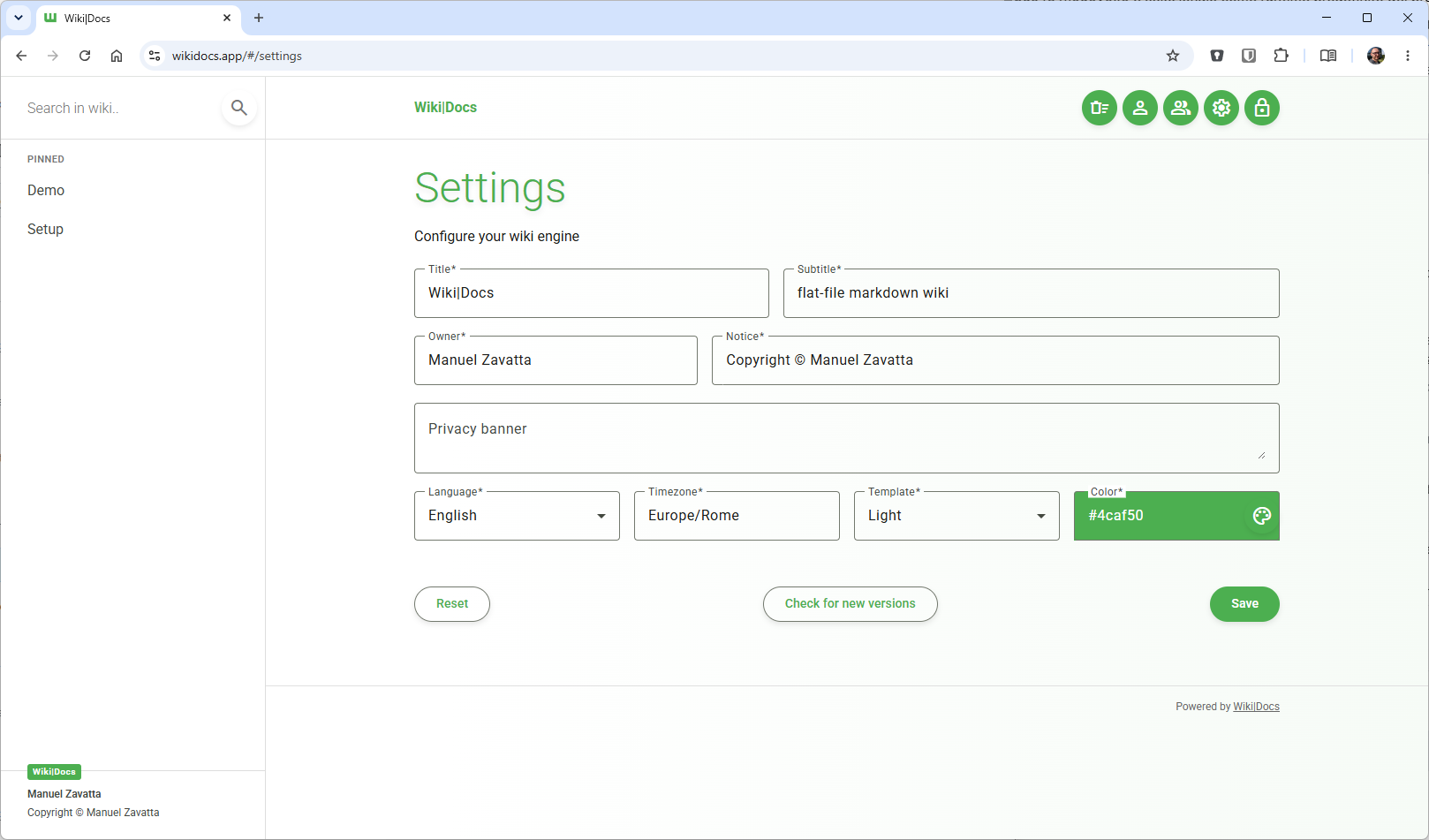
Task: Open the browser extensions puzzle icon
Action: click(1281, 56)
